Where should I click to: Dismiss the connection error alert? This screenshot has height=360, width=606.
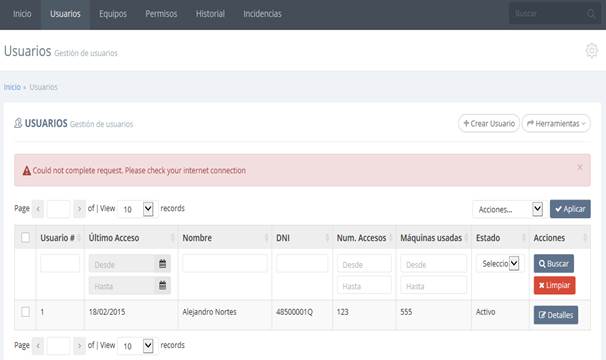pyautogui.click(x=580, y=167)
